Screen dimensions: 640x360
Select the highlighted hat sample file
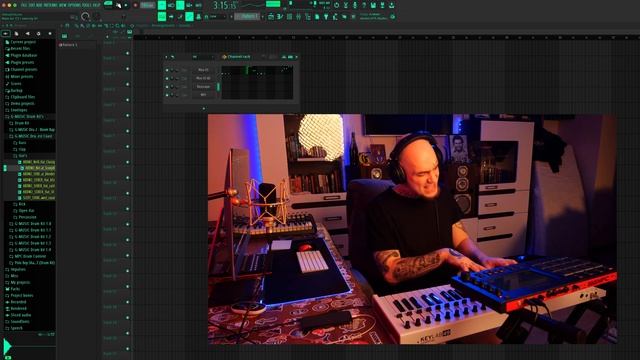point(38,168)
